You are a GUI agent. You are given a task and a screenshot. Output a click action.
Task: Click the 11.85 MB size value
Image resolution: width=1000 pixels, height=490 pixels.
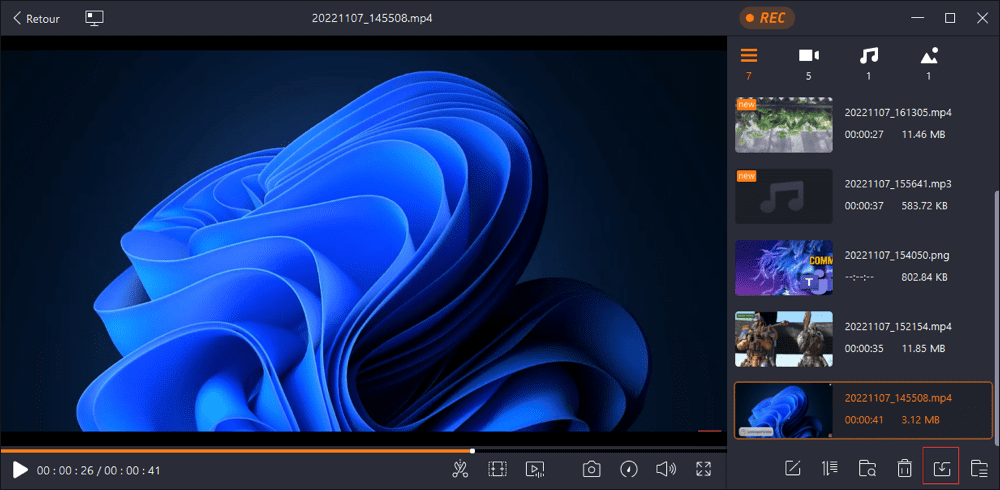pos(923,349)
